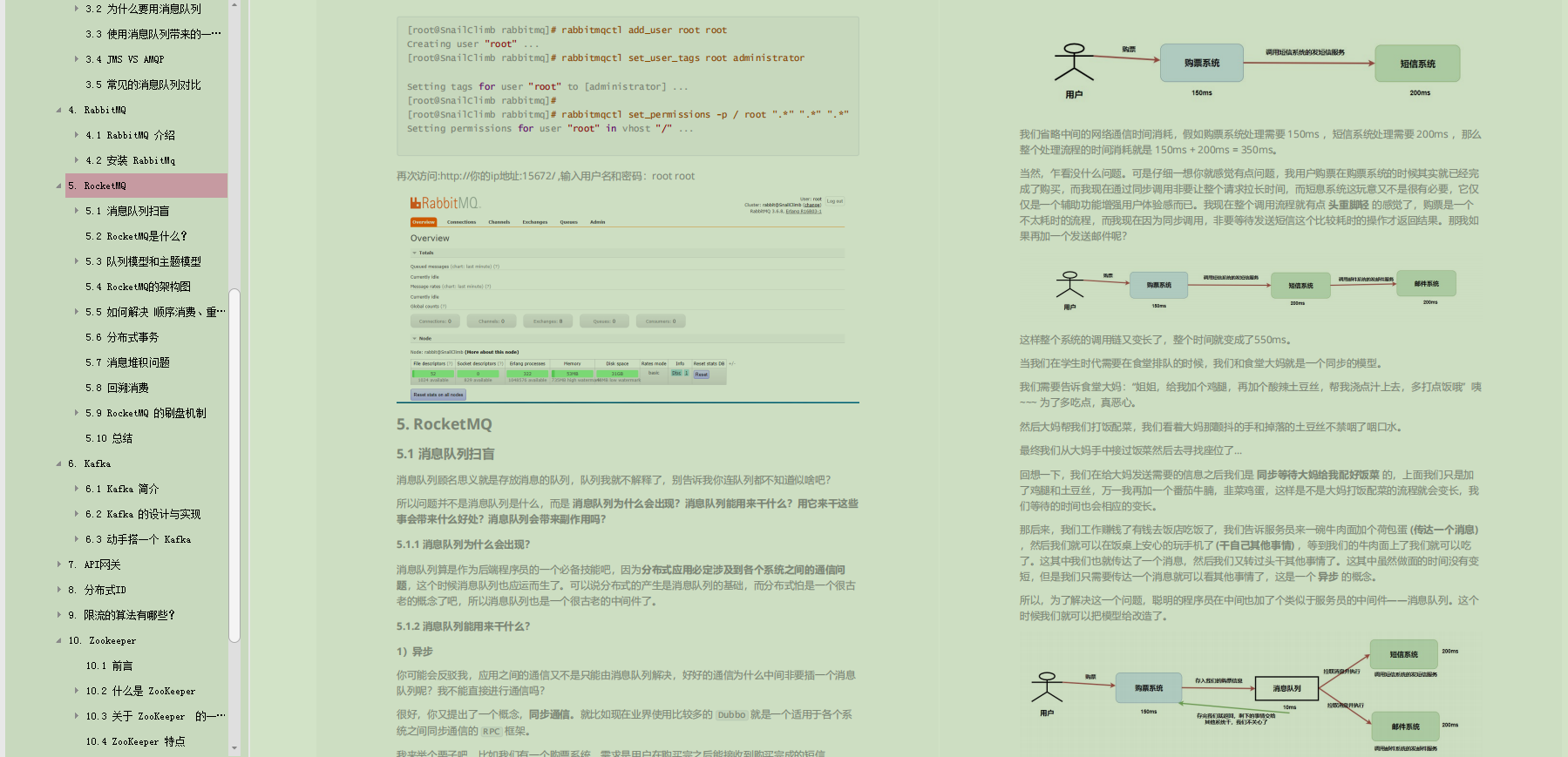Click the 5.1.1 消息队列为什么会出现？ heading
This screenshot has height=757, width=1568.
point(463,544)
